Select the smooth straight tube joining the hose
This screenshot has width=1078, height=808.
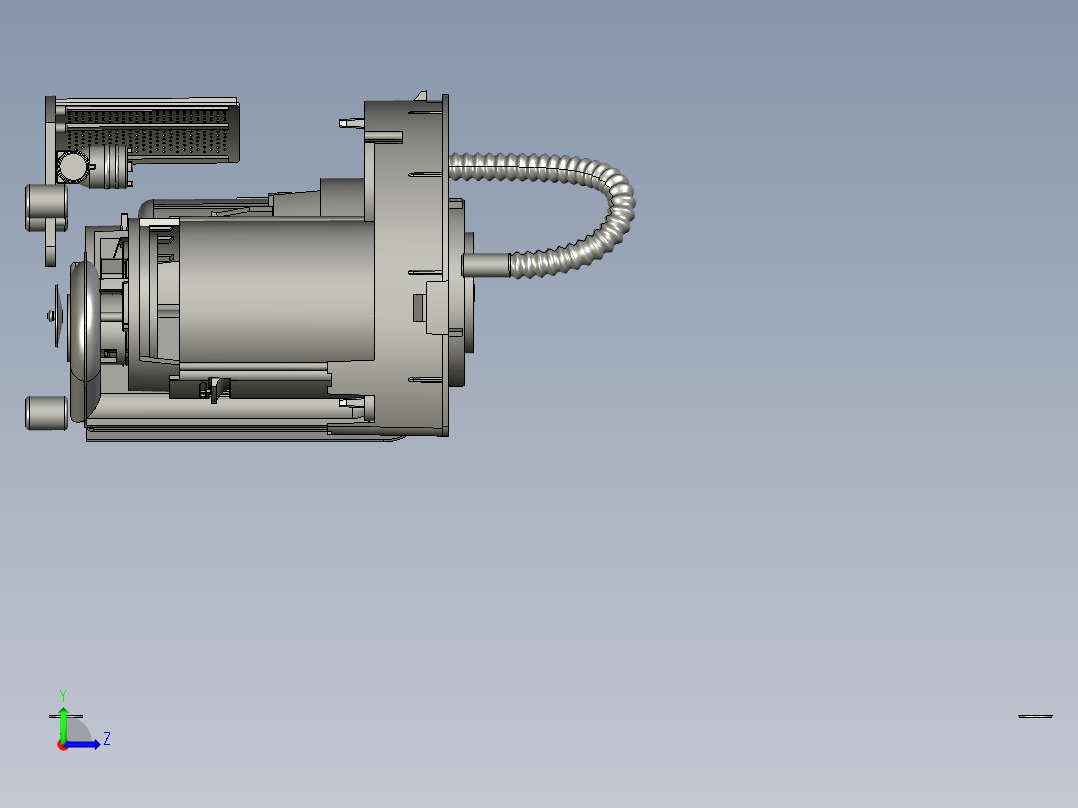pos(486,265)
